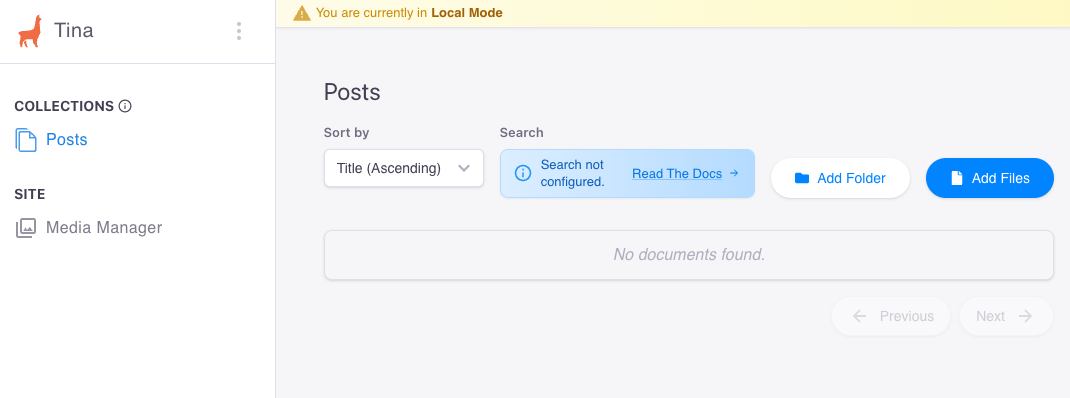Open the Sort by Title (Ascending) dropdown
This screenshot has height=398, width=1070.
(404, 168)
